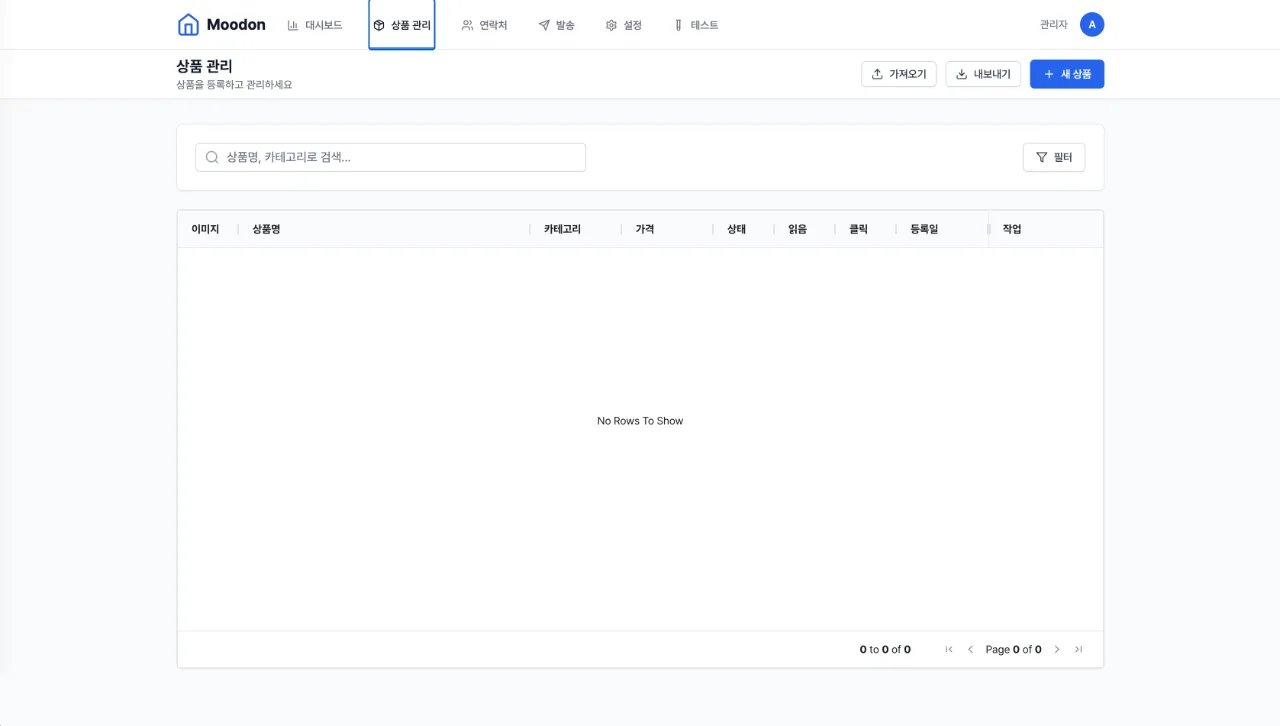
Task: Click the '0 to 0 of 0' row count
Action: 885,649
